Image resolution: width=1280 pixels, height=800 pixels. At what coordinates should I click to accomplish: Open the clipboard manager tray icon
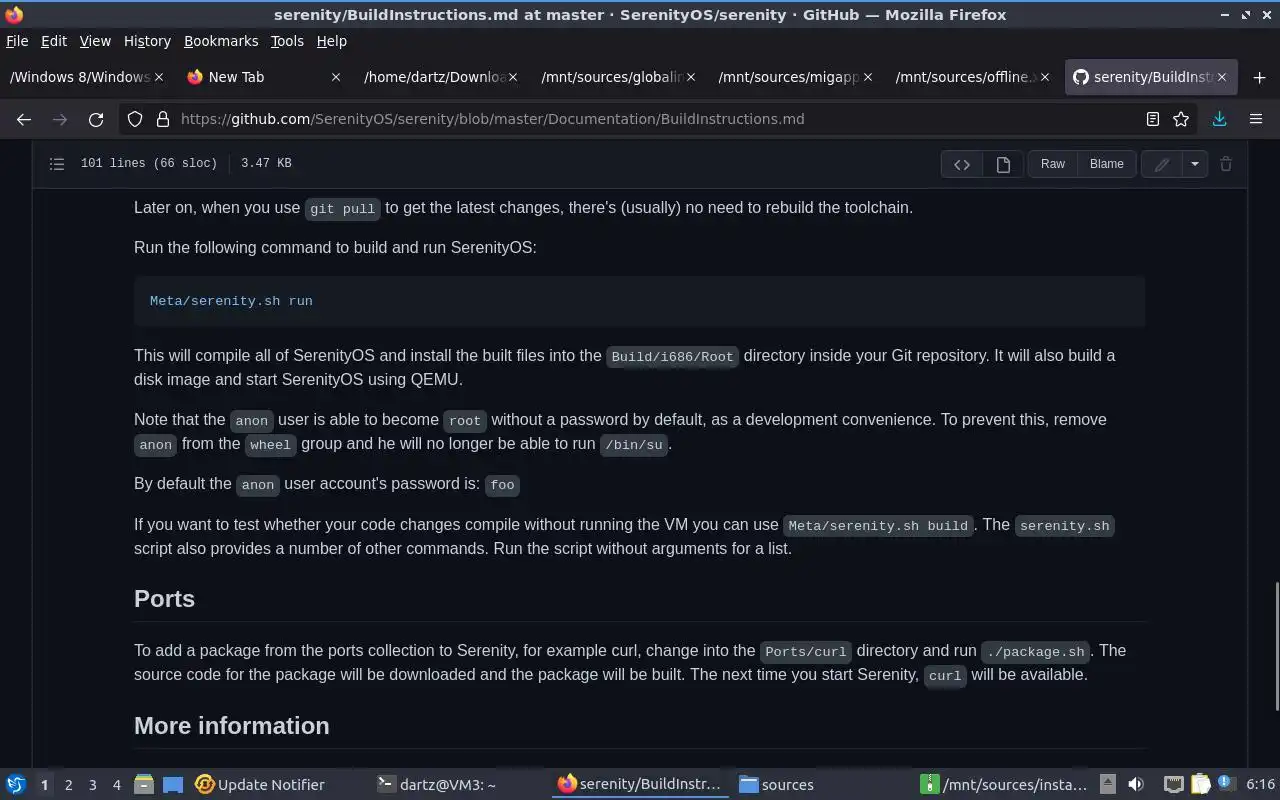(1200, 785)
